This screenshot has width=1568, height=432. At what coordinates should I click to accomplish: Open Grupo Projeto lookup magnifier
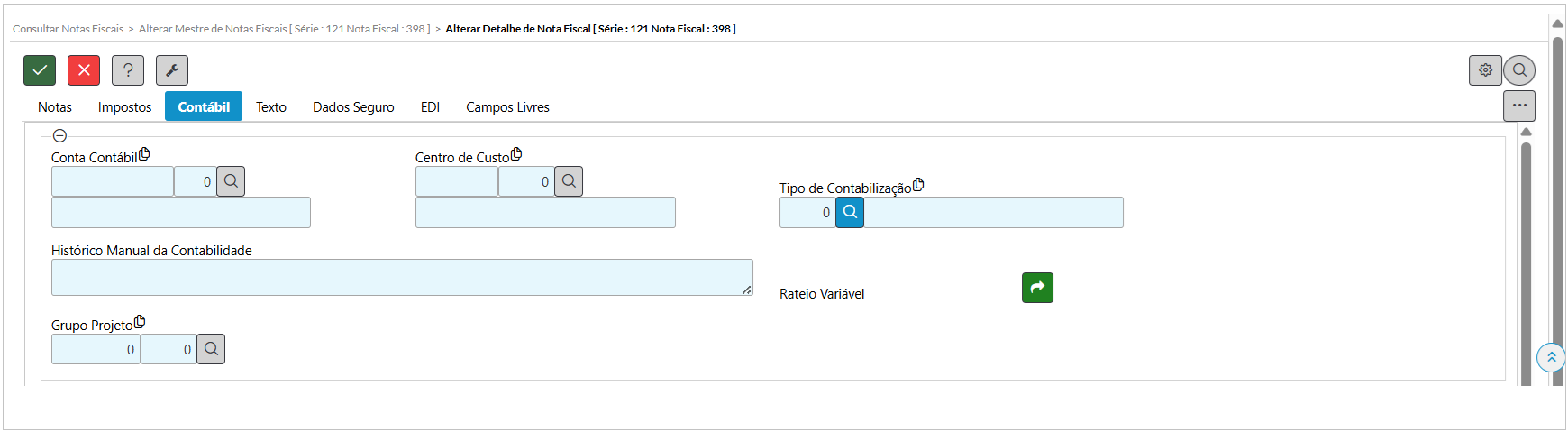click(211, 349)
